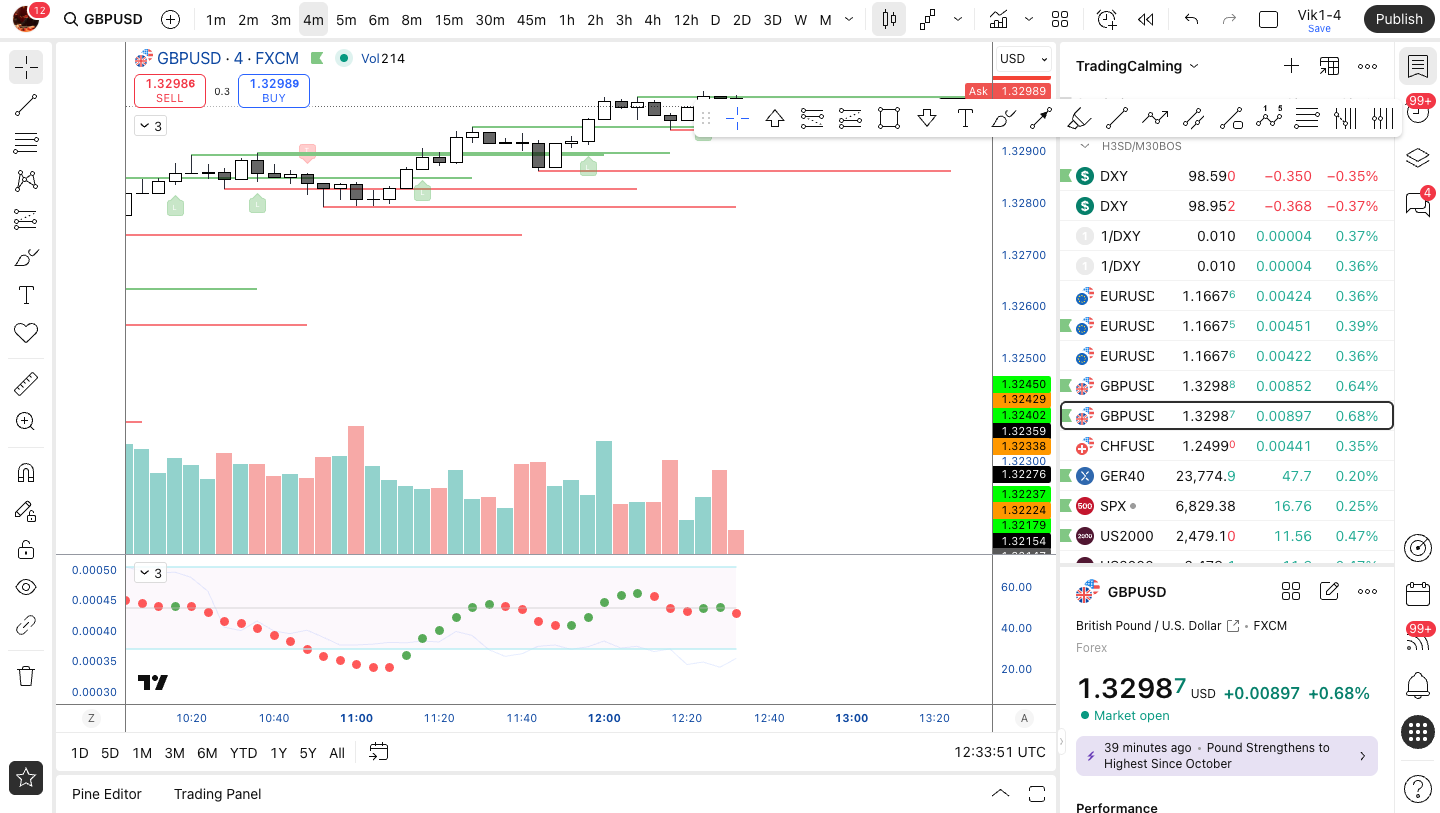Open forecasting and measurement tools in left toolbar
This screenshot has height=813, width=1440.
tap(26, 219)
